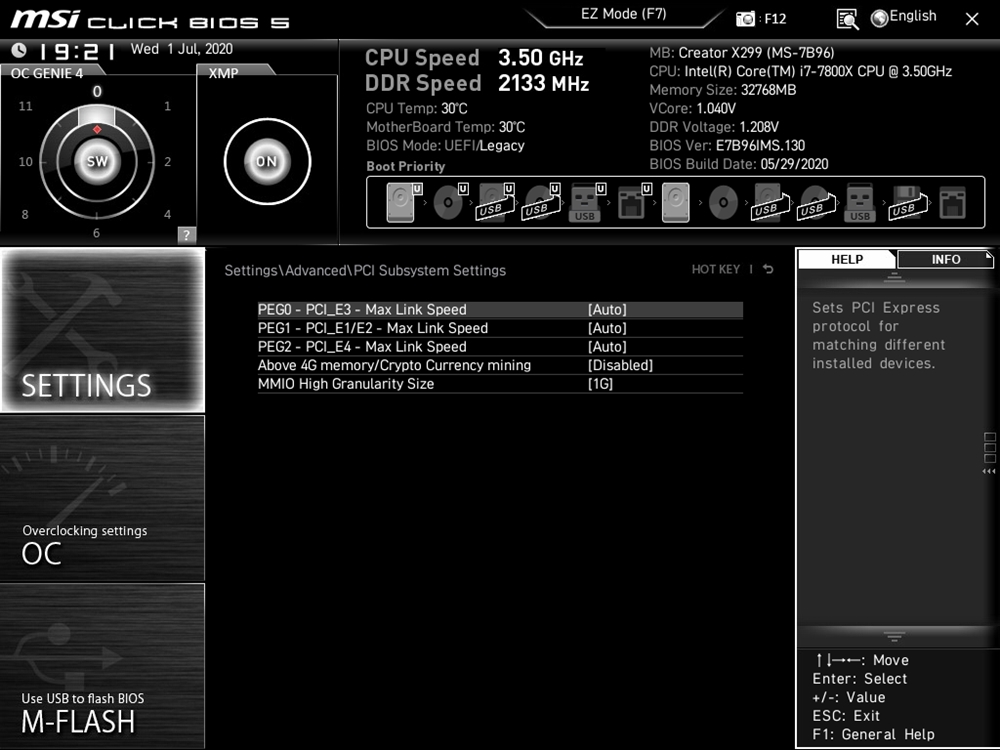
Task: Select the legacy USB hard disk boot icon
Action: pos(770,202)
